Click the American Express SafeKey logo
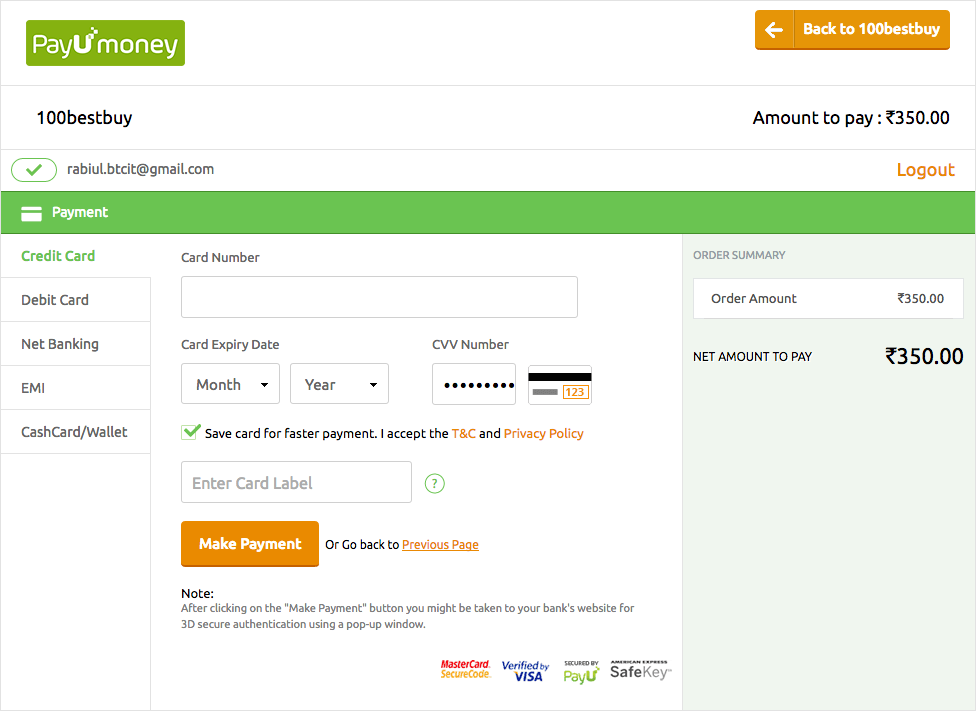 point(640,670)
